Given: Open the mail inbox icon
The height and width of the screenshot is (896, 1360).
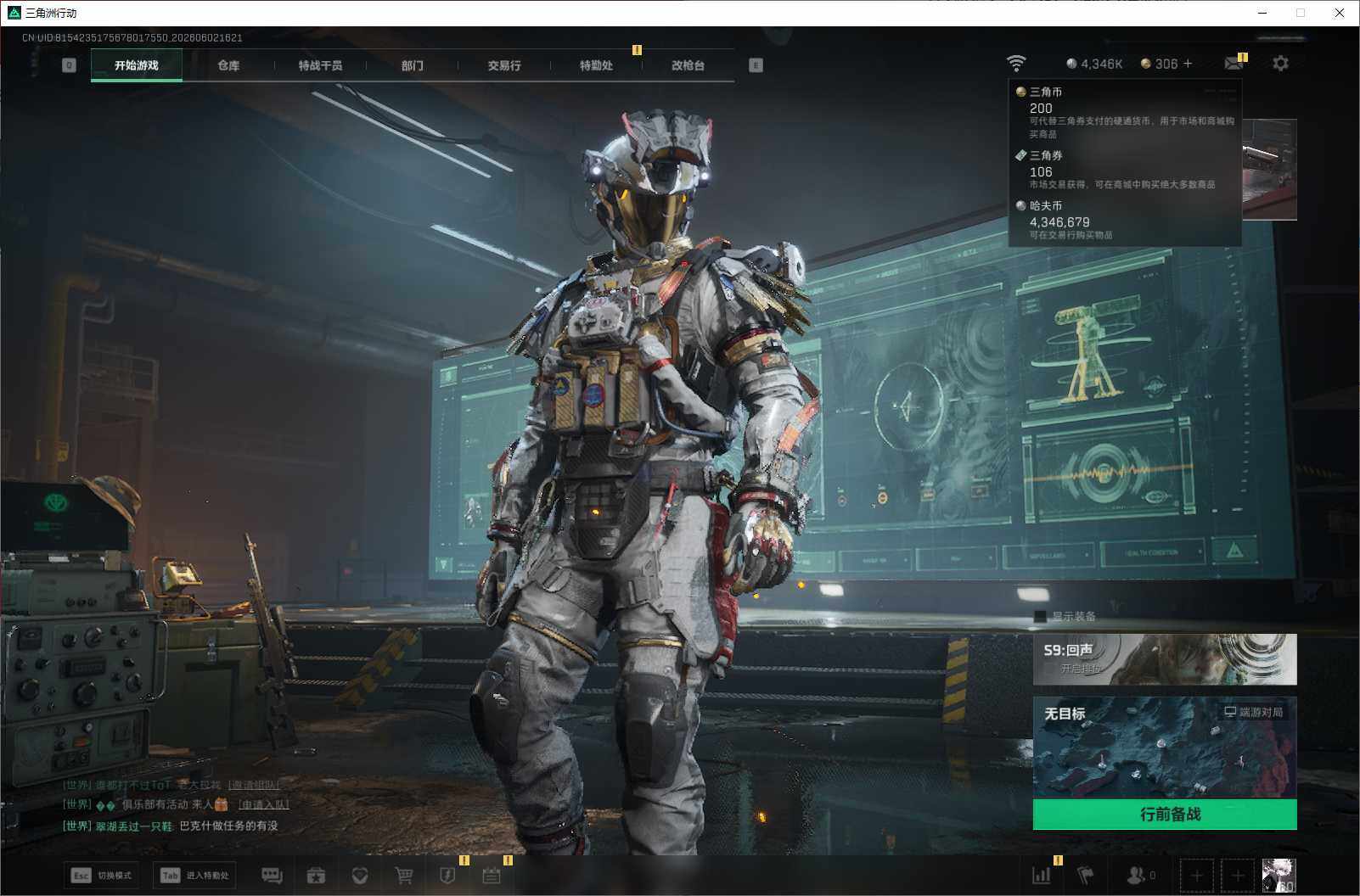Looking at the screenshot, I should pos(1234,63).
